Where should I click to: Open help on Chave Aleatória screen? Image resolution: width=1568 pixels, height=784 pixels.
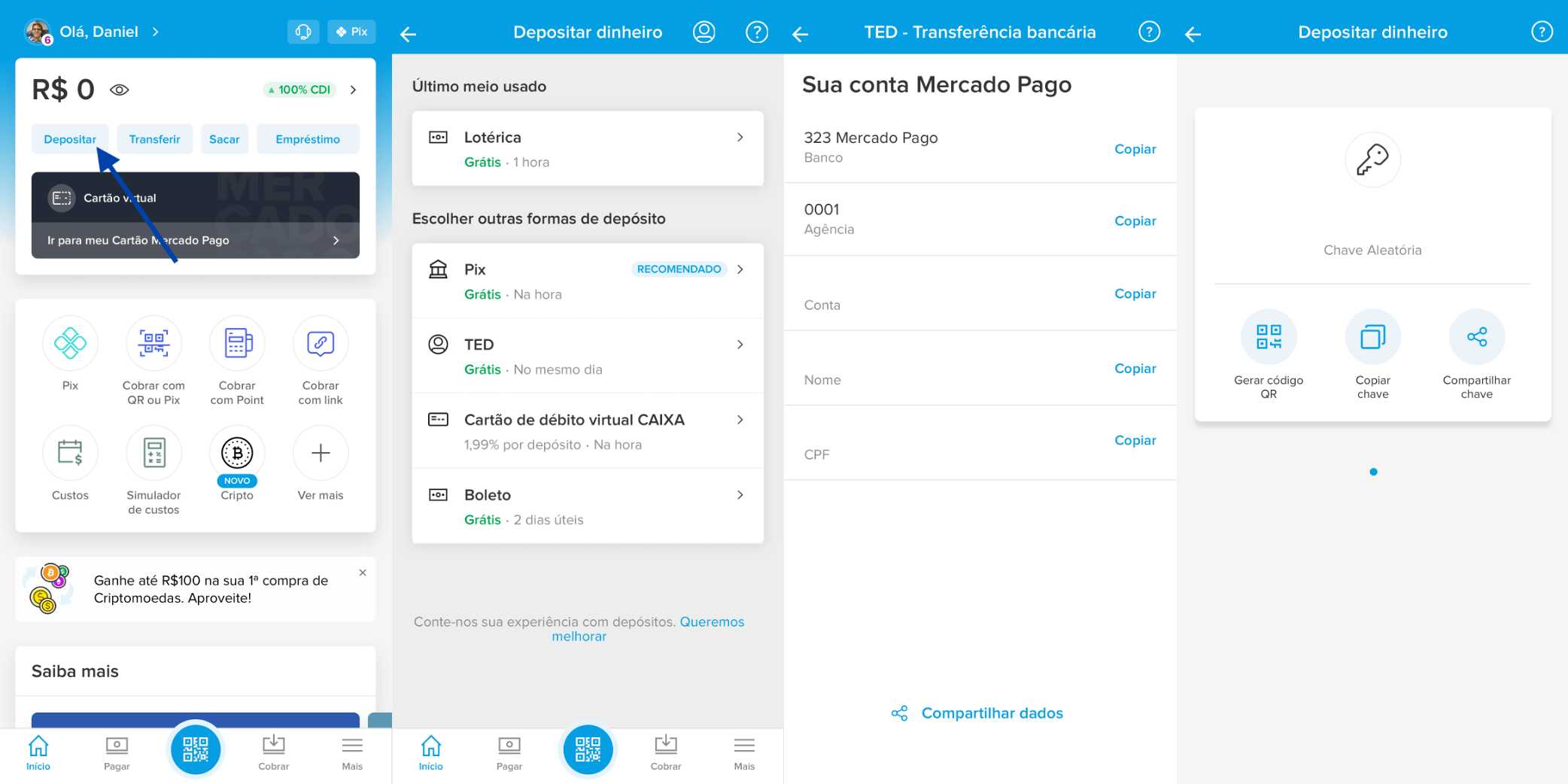click(1542, 32)
